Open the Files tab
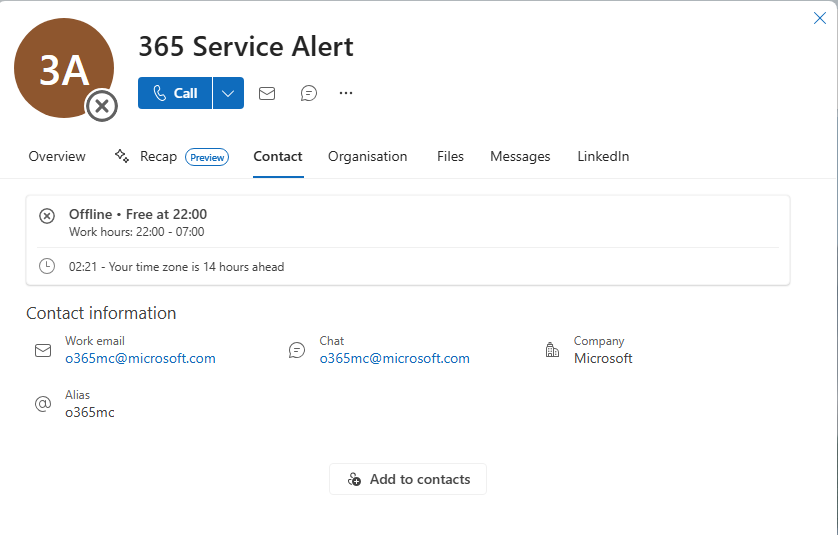This screenshot has width=838, height=535. tap(450, 157)
